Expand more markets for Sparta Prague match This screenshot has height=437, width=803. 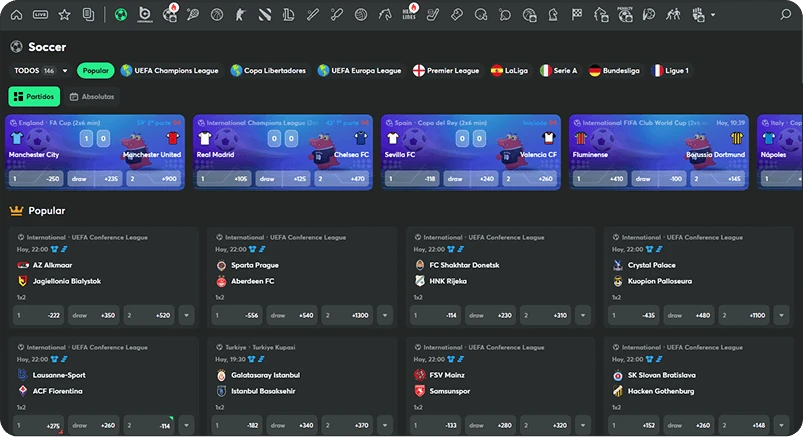(x=386, y=316)
